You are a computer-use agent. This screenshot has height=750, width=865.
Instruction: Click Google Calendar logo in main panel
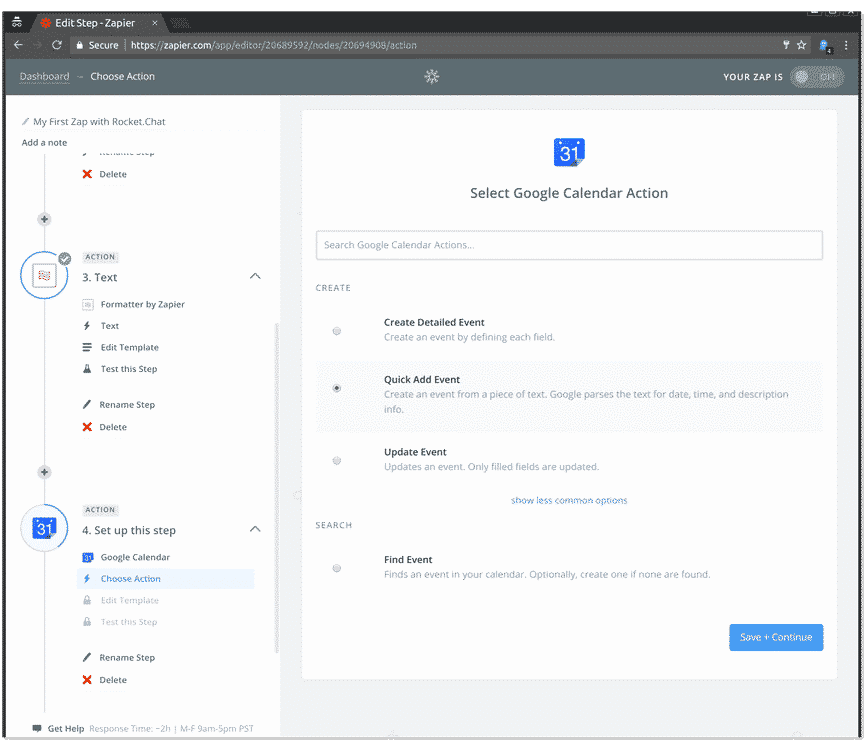click(569, 152)
